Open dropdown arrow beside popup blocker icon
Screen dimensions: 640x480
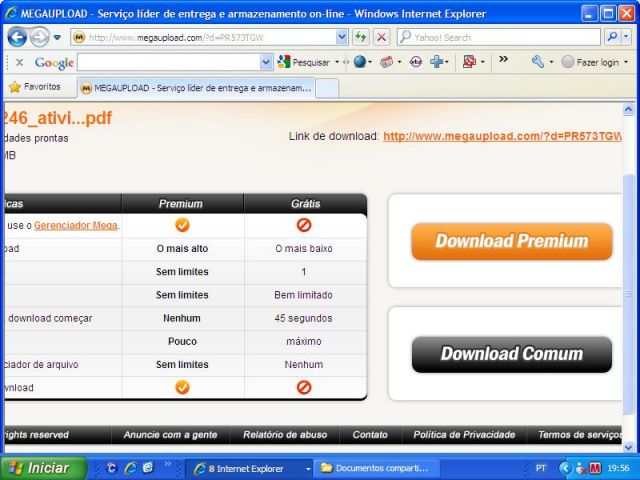pyautogui.click(x=483, y=62)
